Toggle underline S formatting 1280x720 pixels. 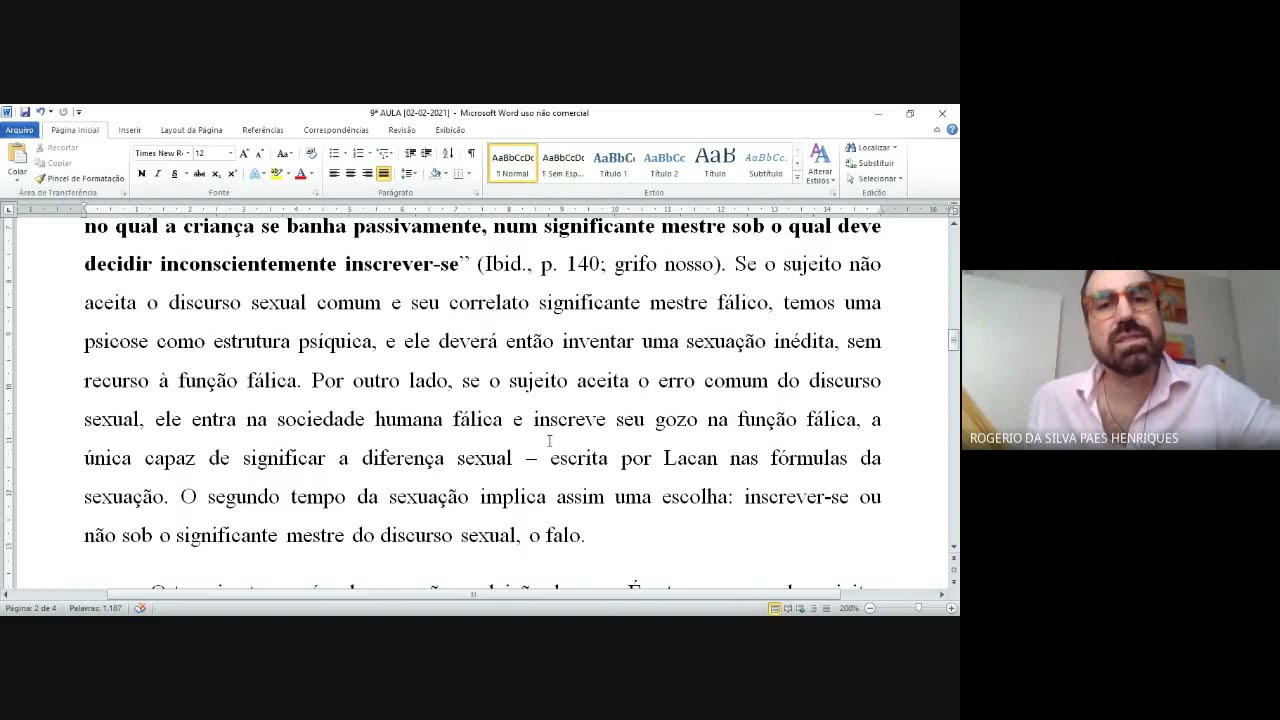tap(174, 174)
